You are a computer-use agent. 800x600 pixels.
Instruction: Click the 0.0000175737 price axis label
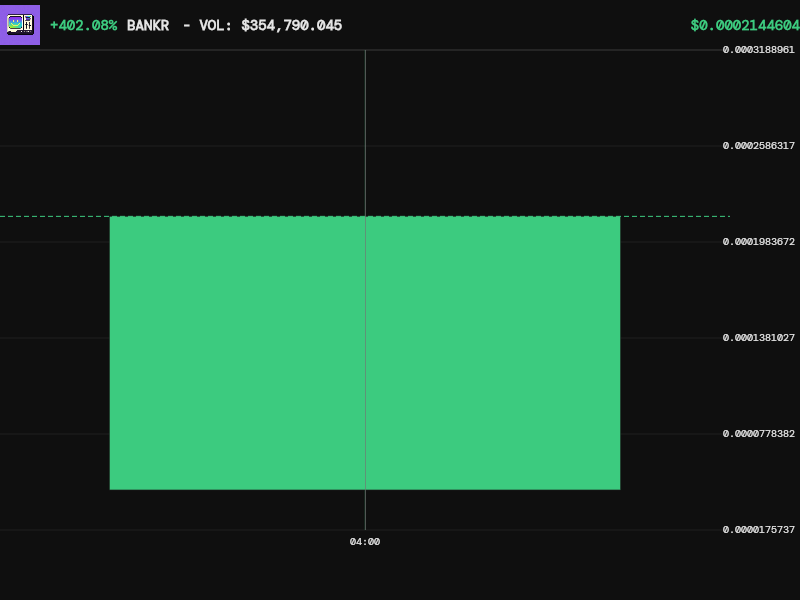click(759, 530)
